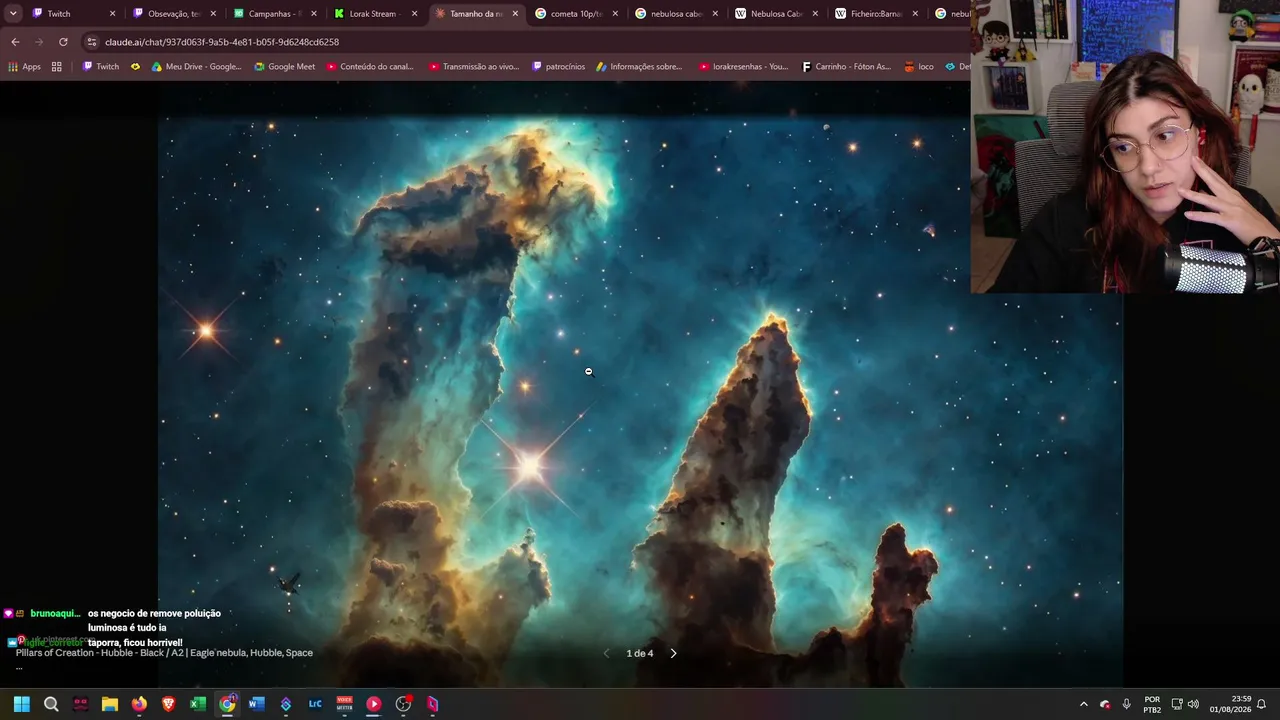Expand hidden system tray icons
Image resolution: width=1280 pixels, height=720 pixels.
pos(1083,704)
